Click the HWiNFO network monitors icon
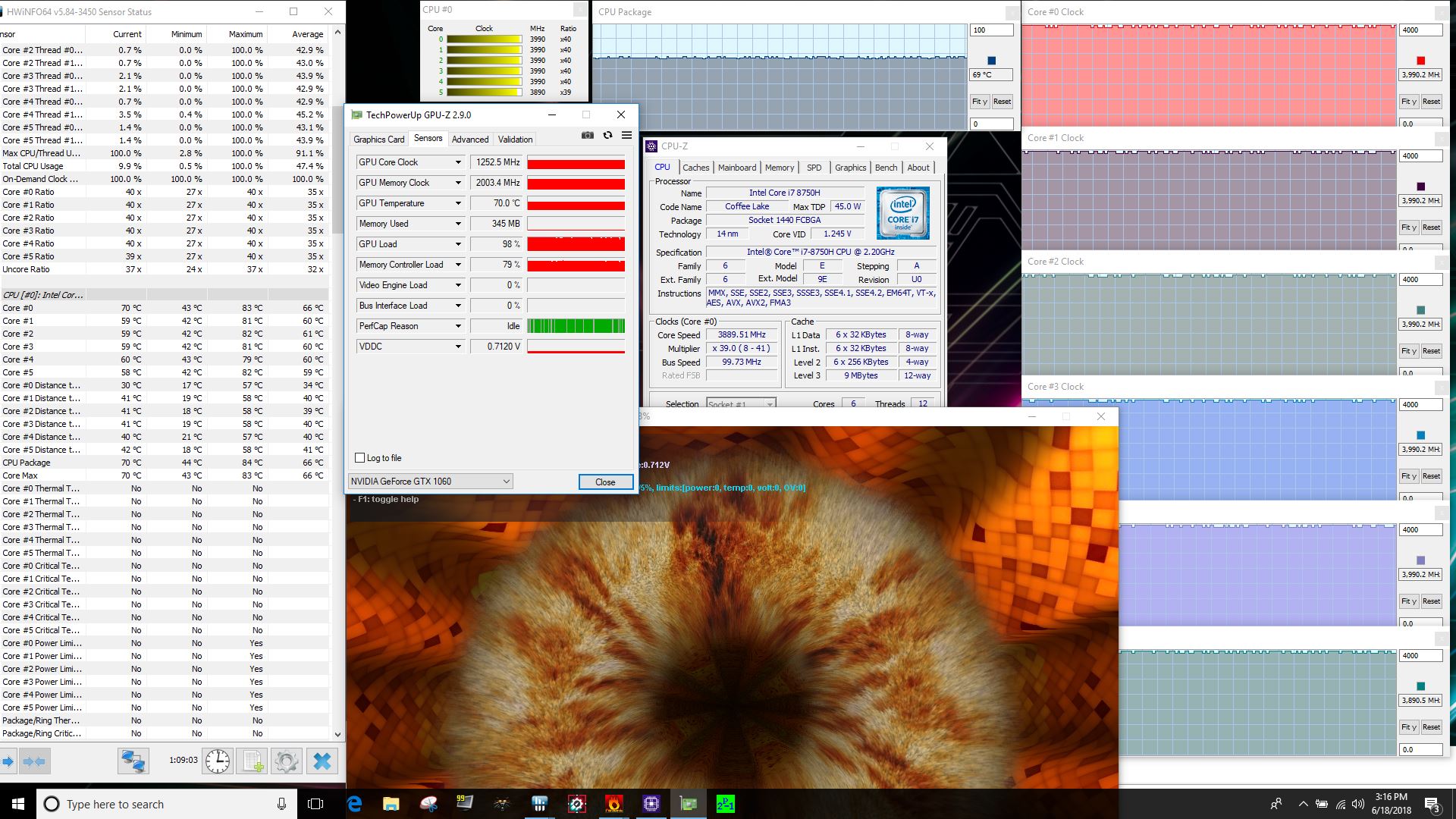The width and height of the screenshot is (1456, 819). coord(133,761)
